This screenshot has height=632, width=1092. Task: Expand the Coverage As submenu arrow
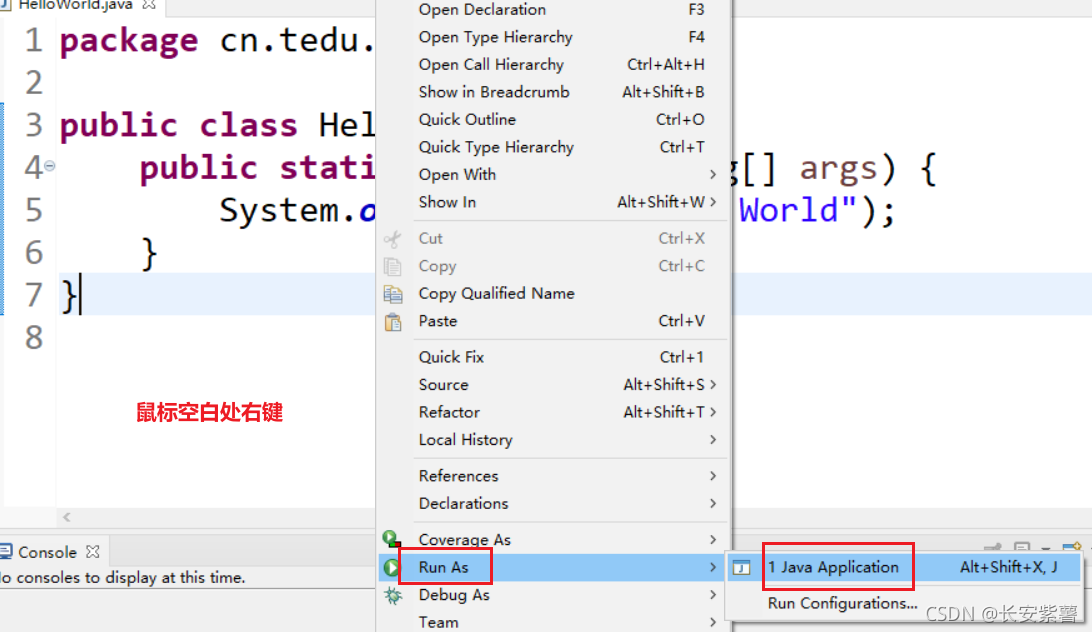pos(713,539)
